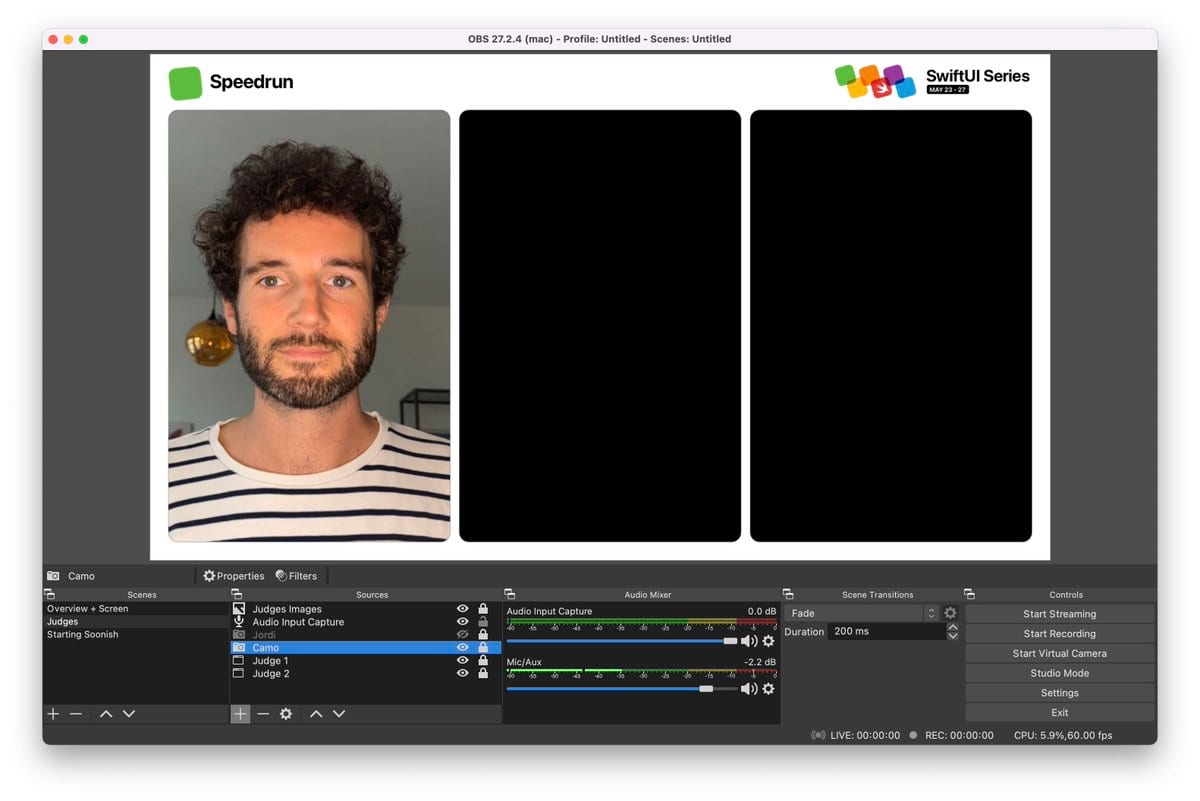
Task: Click Start Streaming button
Action: [x=1059, y=614]
